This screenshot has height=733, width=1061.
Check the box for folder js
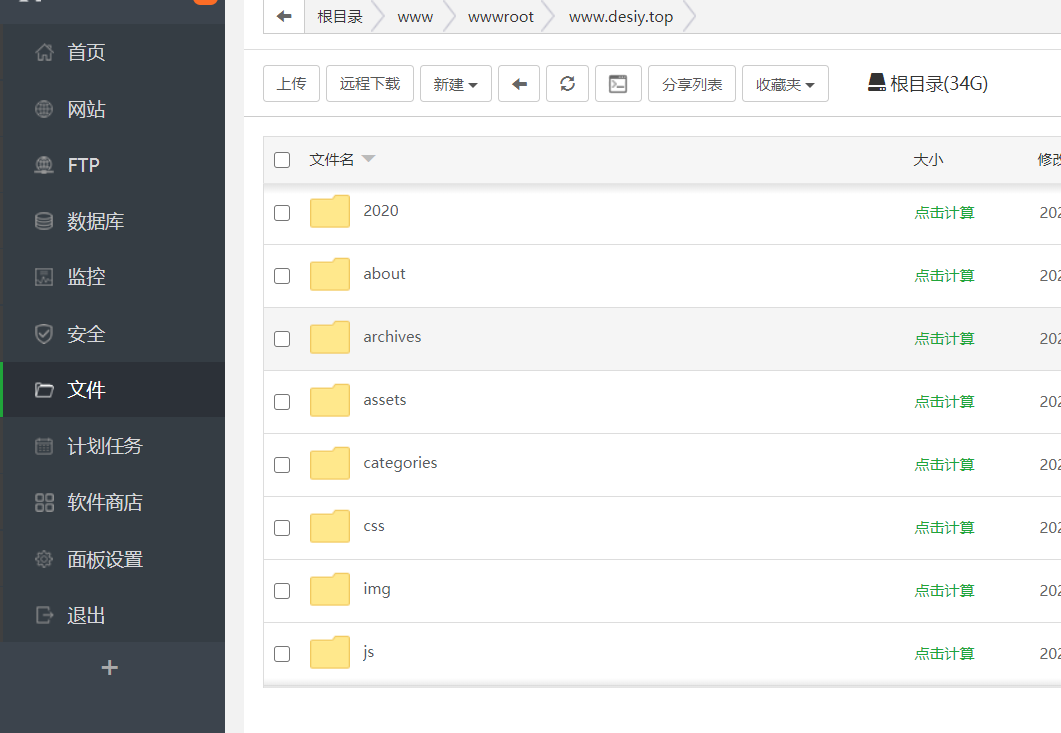coord(282,653)
